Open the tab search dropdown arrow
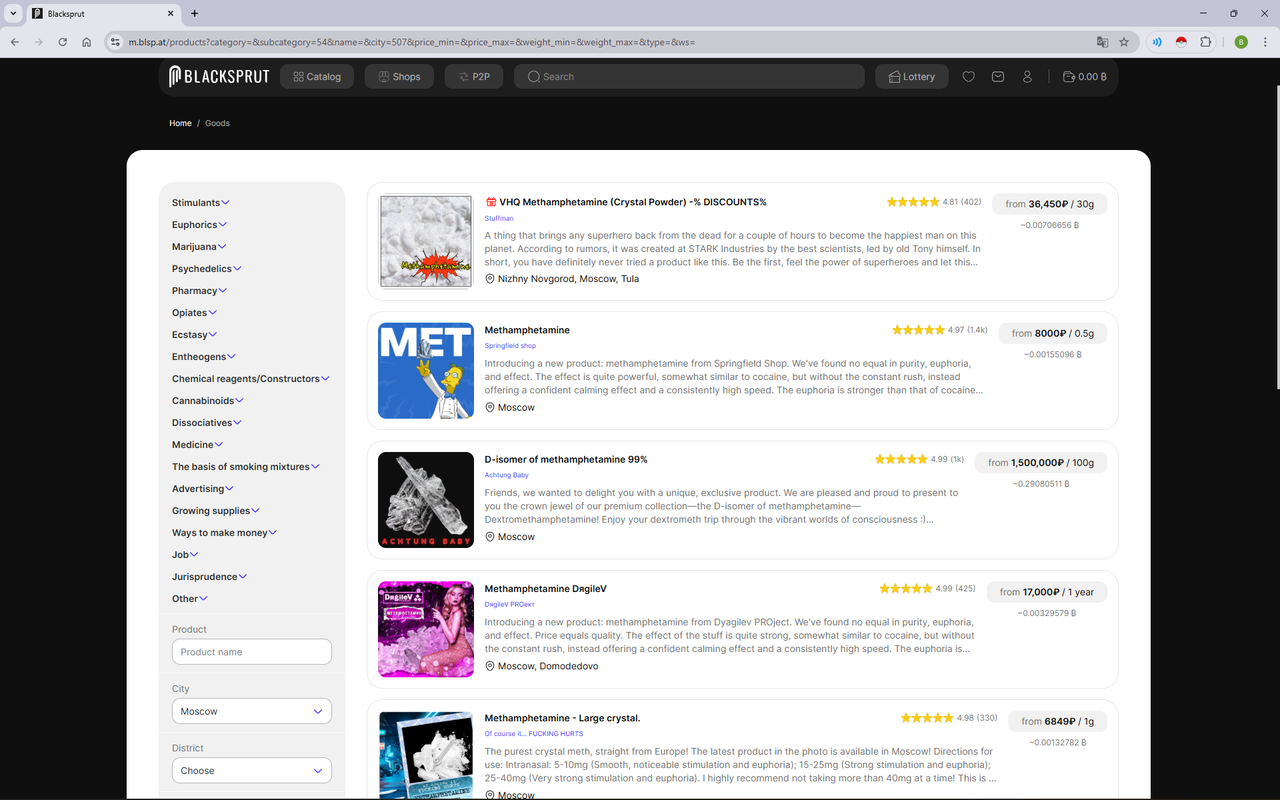 pyautogui.click(x=13, y=14)
